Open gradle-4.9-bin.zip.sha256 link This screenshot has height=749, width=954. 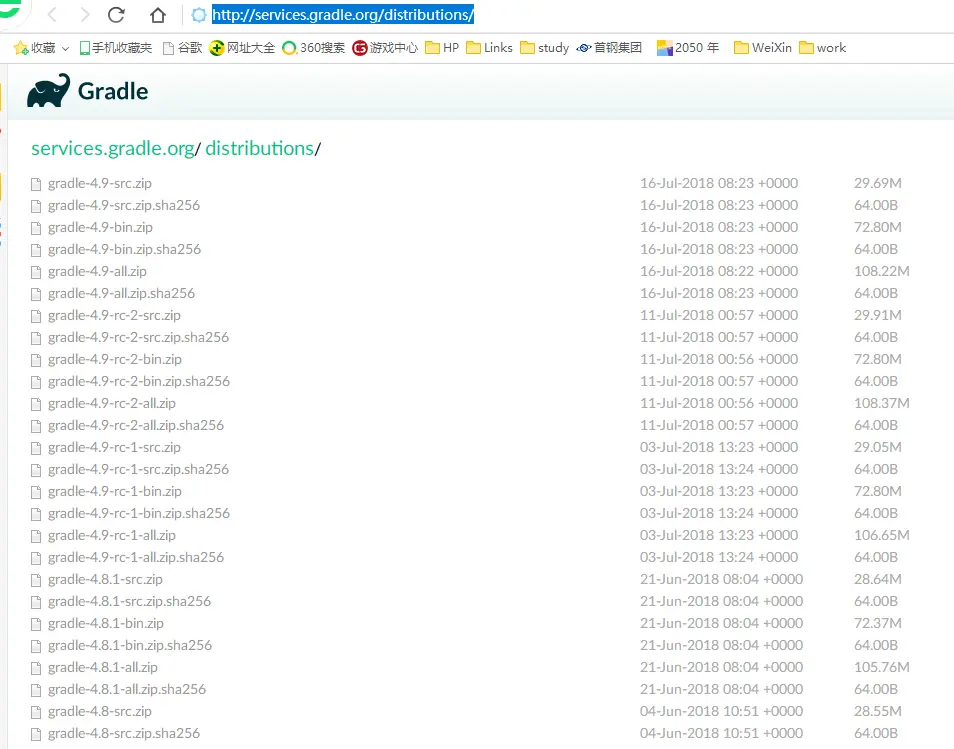click(124, 249)
